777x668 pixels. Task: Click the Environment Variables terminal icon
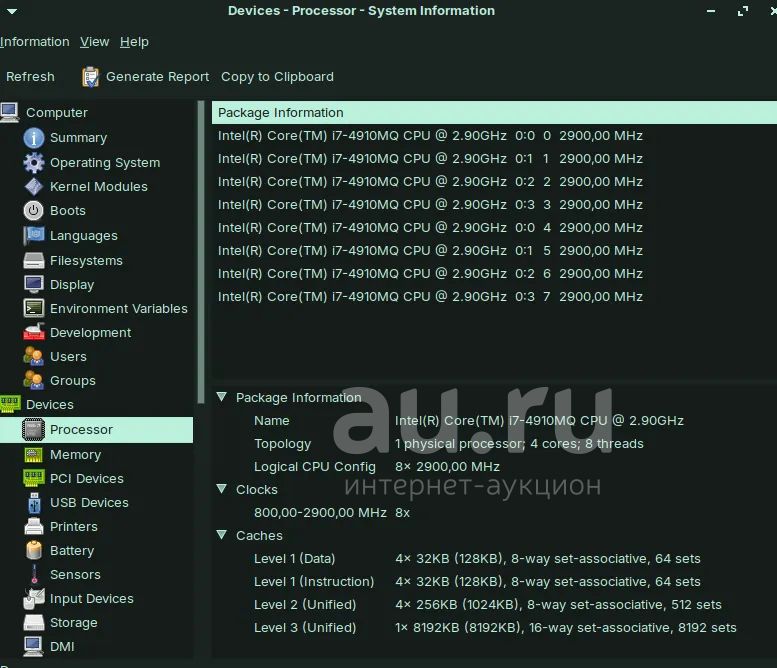[x=34, y=308]
